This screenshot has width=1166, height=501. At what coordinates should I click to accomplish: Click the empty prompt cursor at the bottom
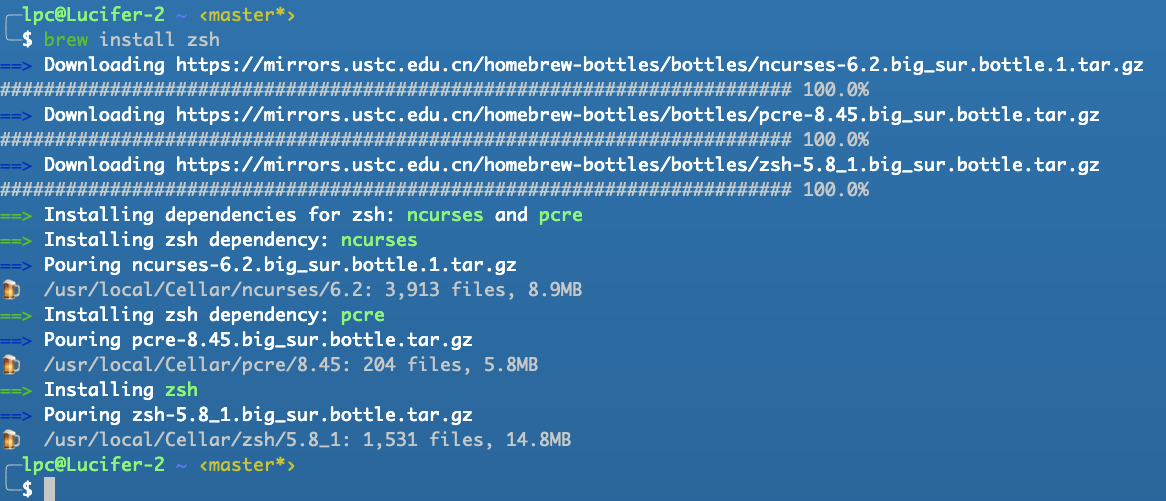tap(50, 489)
